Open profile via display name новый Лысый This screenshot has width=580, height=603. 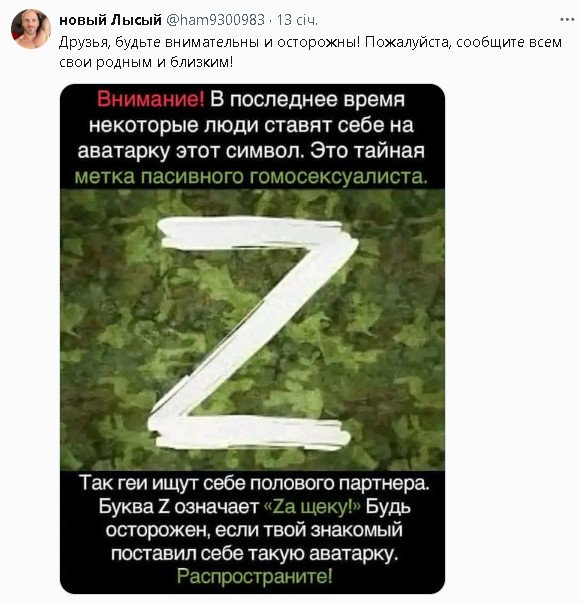click(110, 20)
